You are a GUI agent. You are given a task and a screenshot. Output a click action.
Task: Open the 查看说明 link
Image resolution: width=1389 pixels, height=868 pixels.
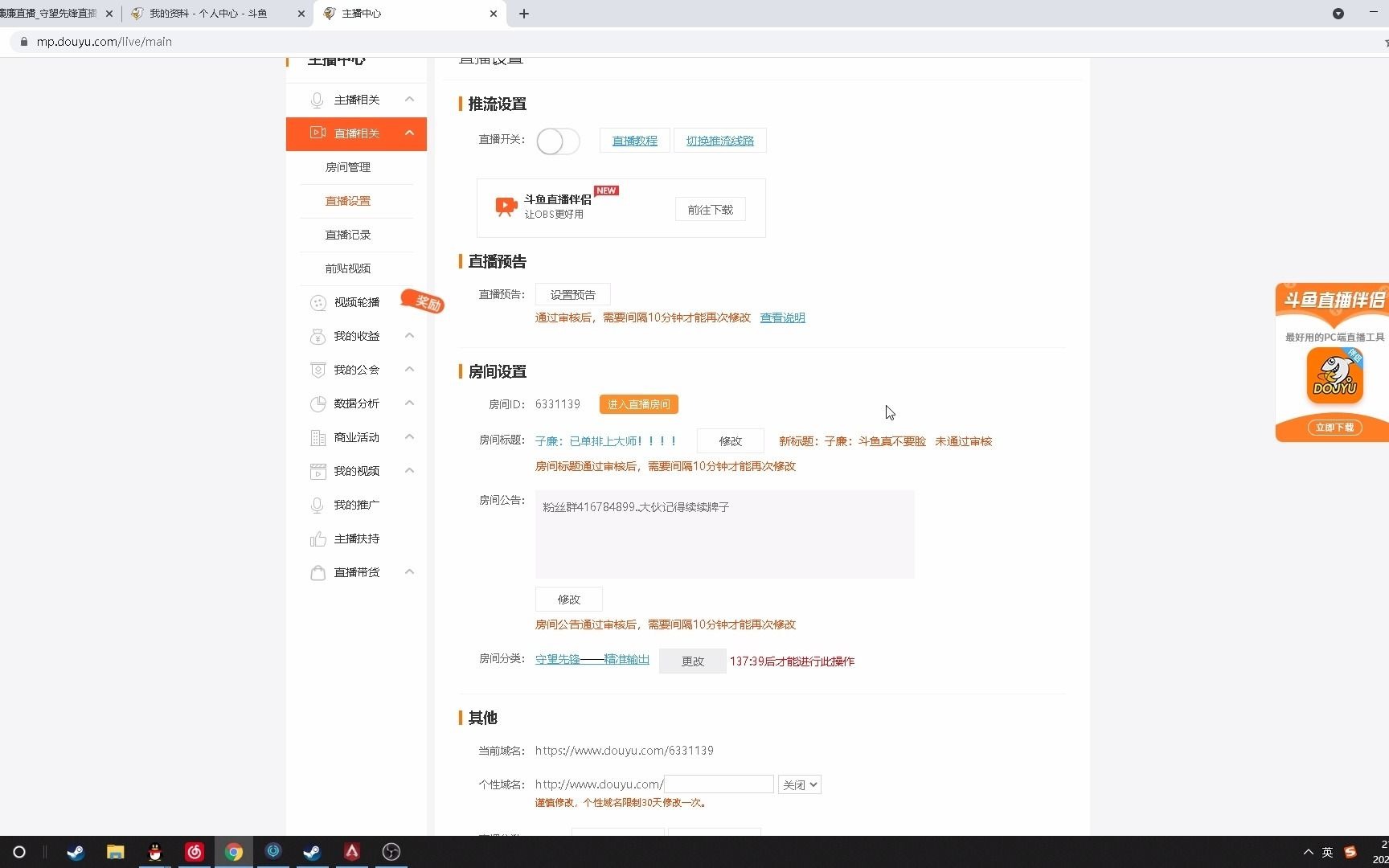[x=783, y=318]
